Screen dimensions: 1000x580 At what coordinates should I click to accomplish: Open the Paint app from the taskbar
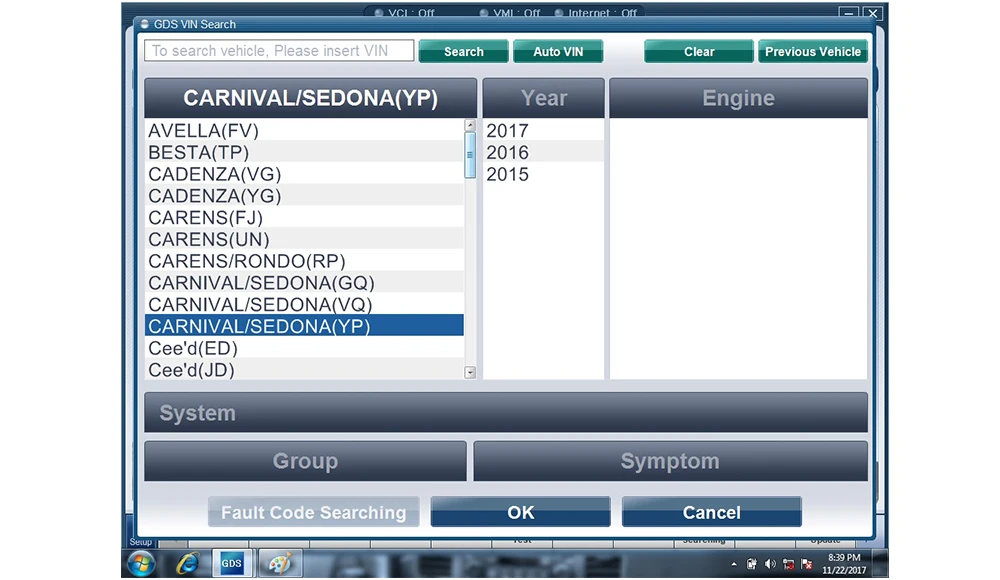280,563
